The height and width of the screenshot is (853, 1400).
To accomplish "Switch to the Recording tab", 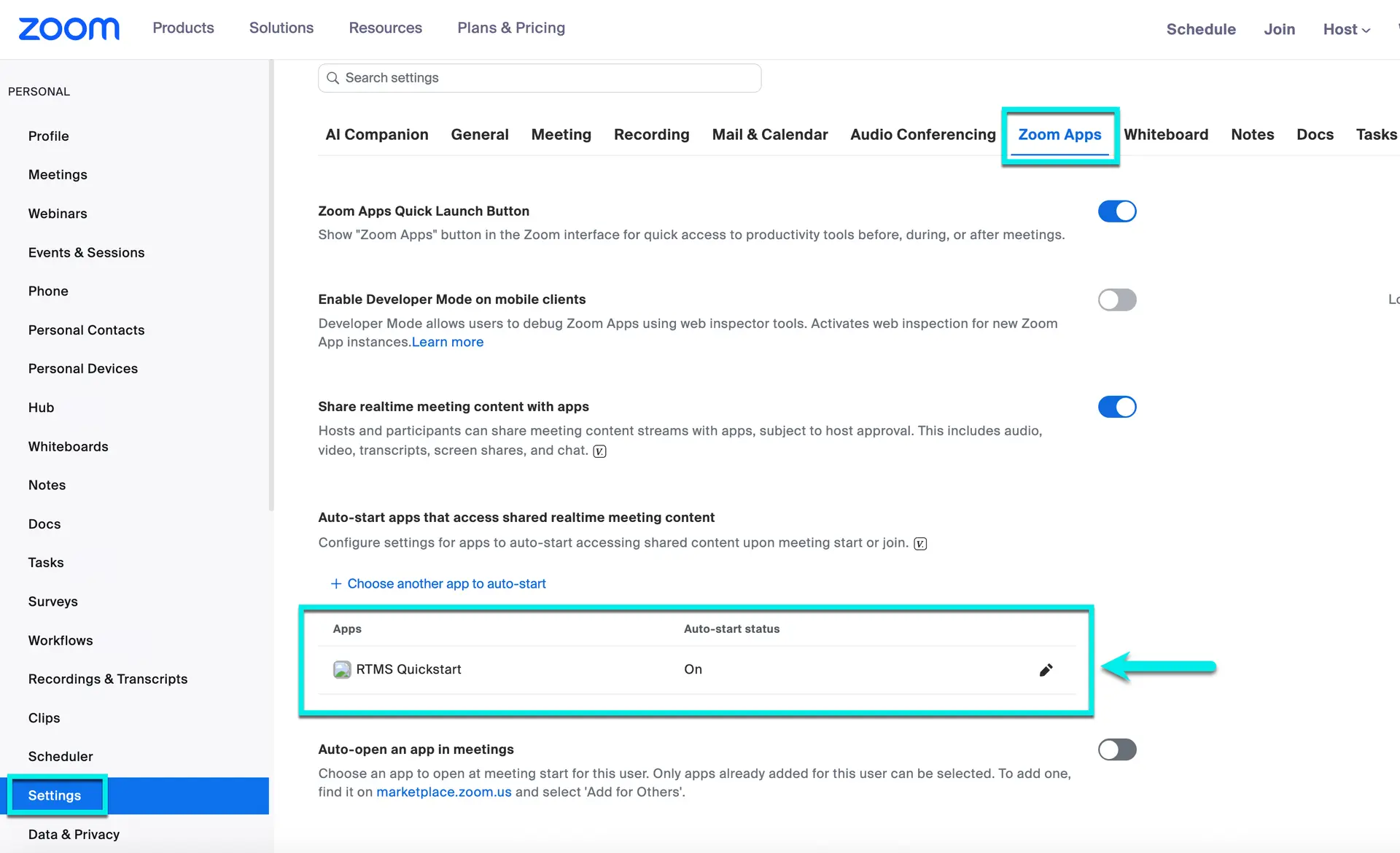I will coord(651,134).
